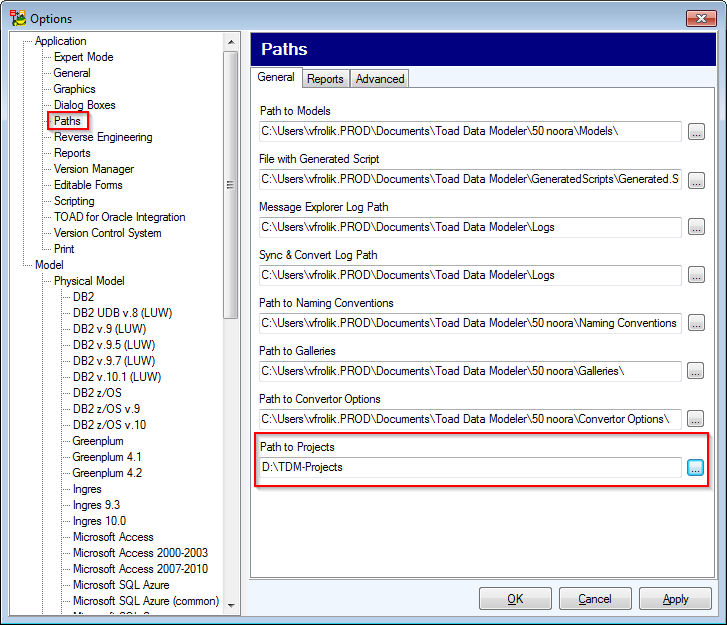Select DB2 v.9.5 (LUW)
Viewport: 727px width, 625px height.
(x=114, y=345)
